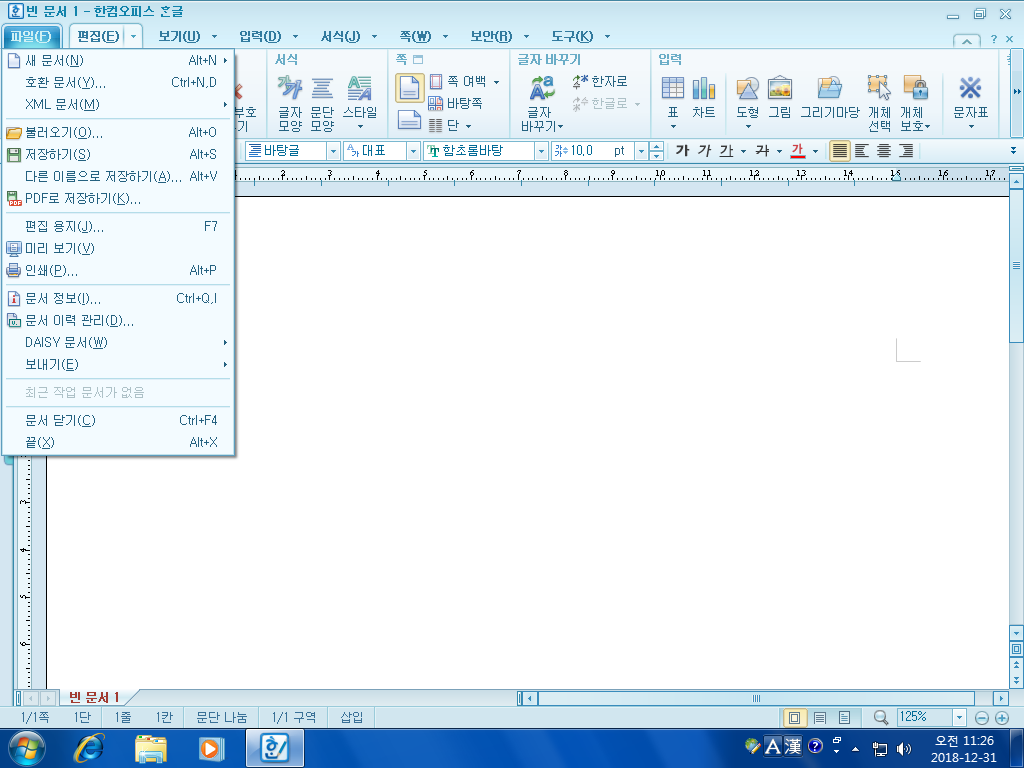Activate the 개체 선택 object select tool

[879, 103]
